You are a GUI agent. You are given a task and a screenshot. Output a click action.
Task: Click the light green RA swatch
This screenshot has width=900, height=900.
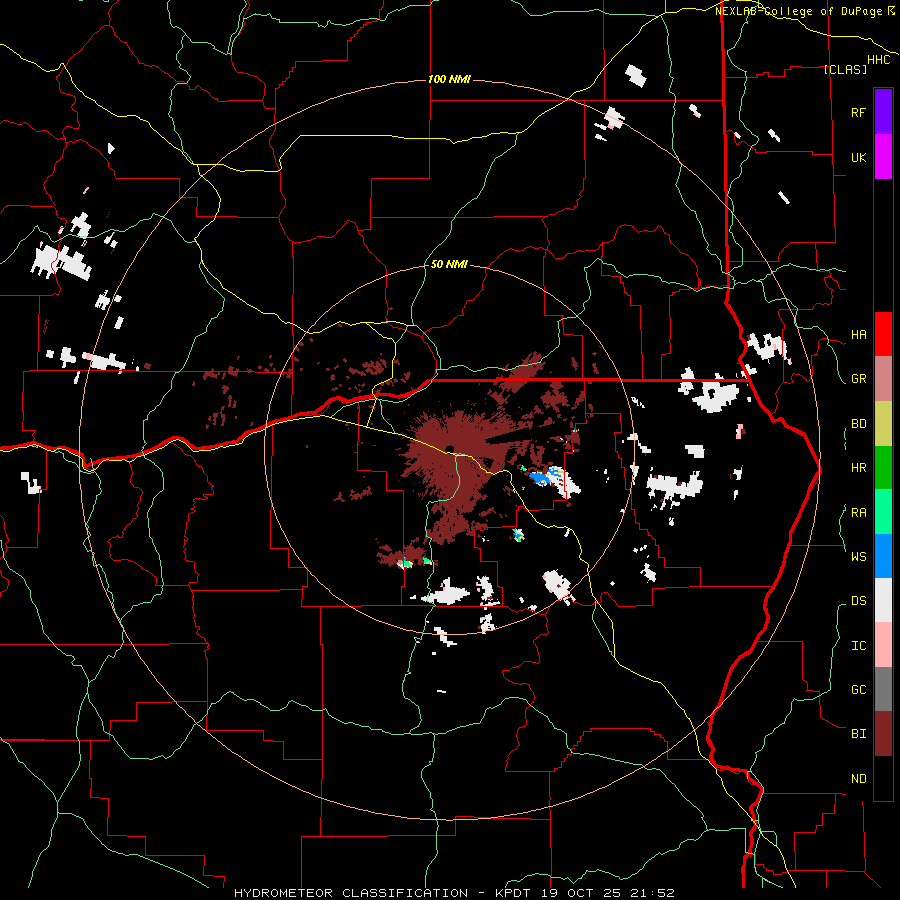point(883,512)
